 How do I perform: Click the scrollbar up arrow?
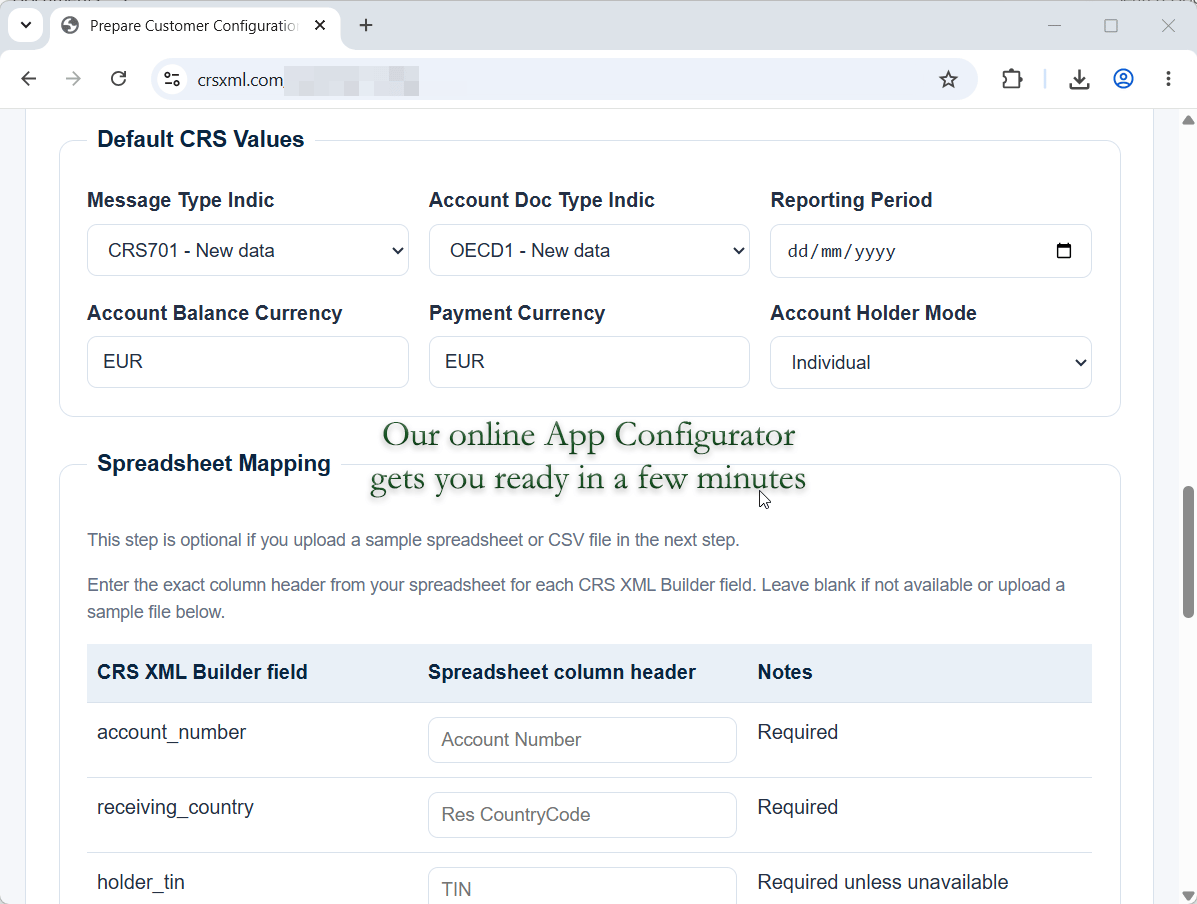coord(1188,120)
